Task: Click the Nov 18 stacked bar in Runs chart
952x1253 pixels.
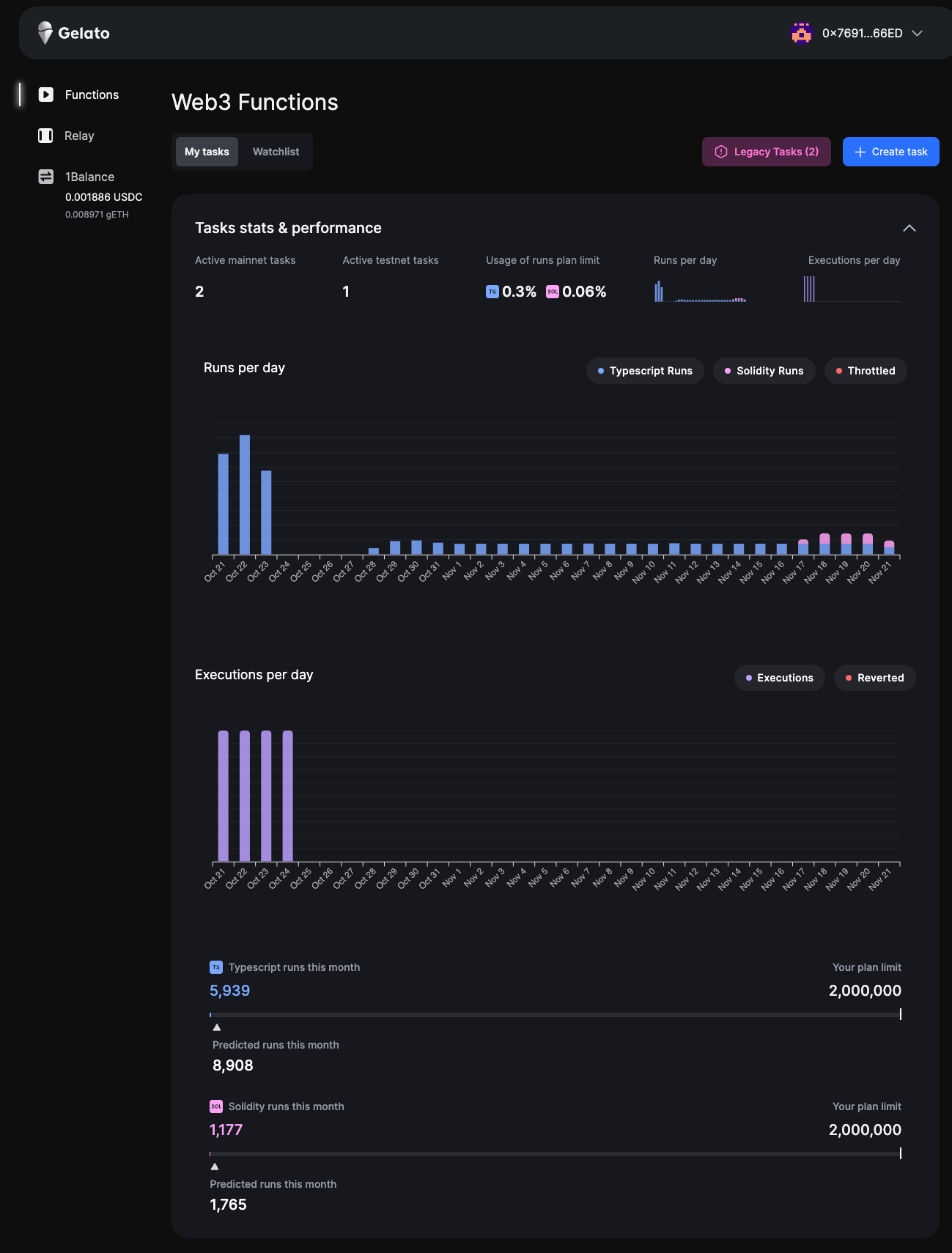Action: tap(824, 544)
